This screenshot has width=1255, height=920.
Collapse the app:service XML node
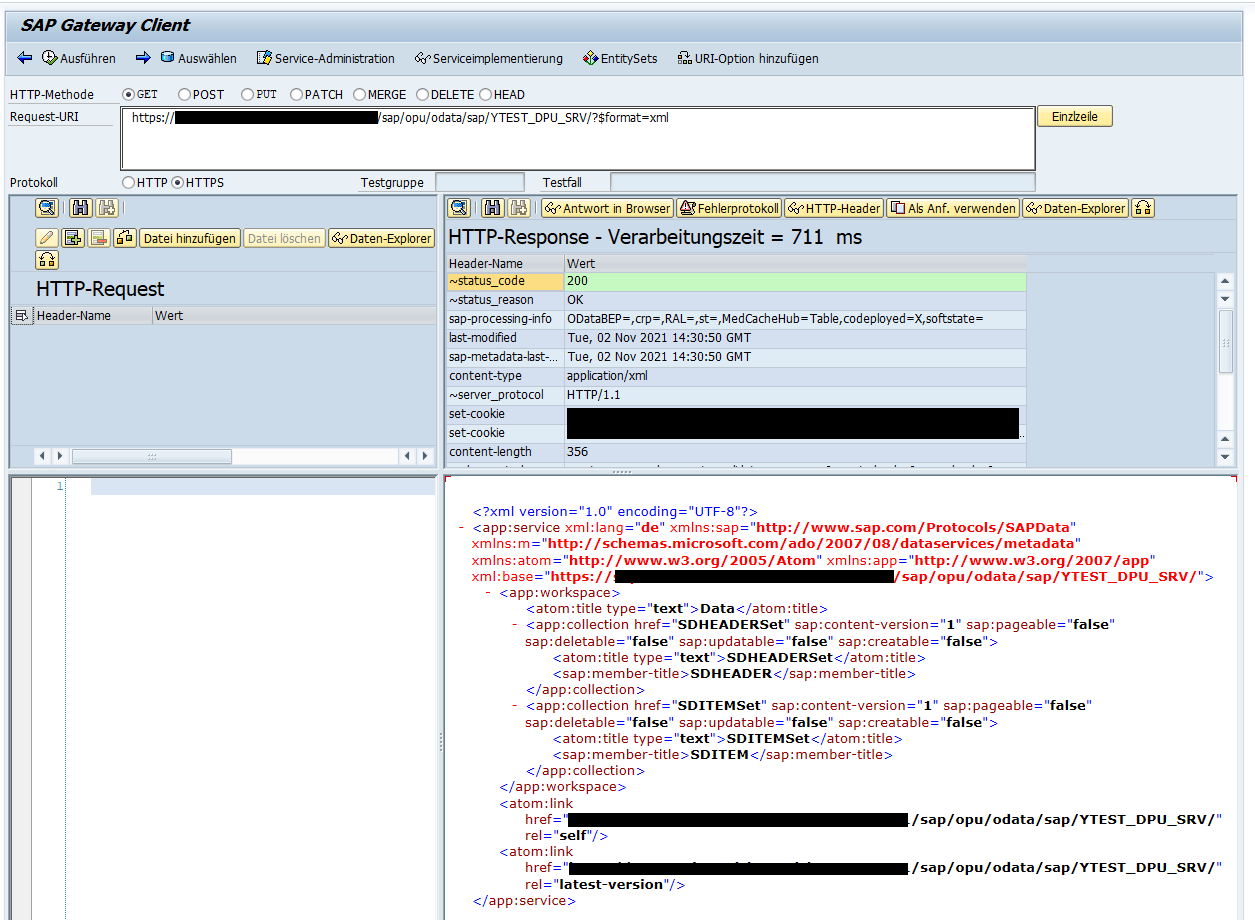pyautogui.click(x=460, y=527)
